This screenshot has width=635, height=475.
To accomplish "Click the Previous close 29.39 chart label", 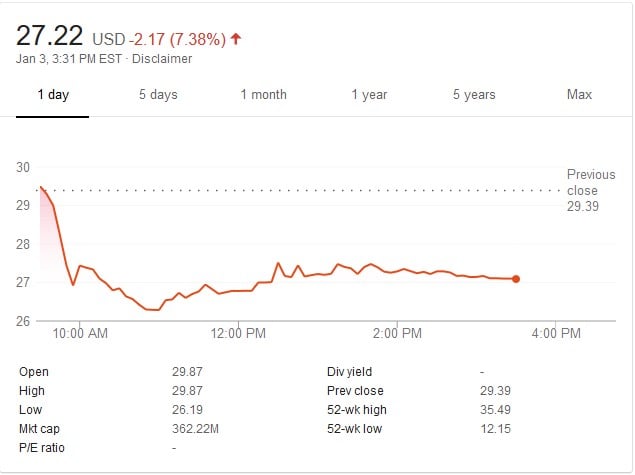I will 582,190.
